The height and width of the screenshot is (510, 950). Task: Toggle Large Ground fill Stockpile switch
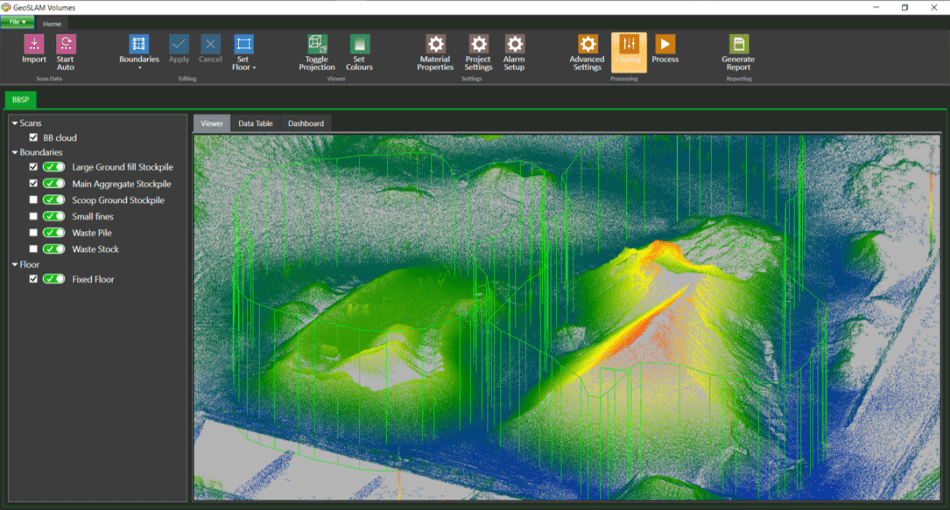click(54, 167)
